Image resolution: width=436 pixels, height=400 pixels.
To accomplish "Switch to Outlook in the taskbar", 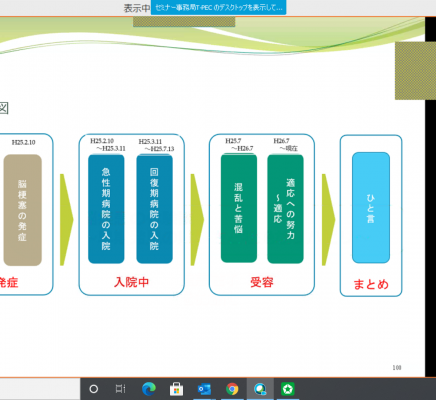I will (x=204, y=389).
